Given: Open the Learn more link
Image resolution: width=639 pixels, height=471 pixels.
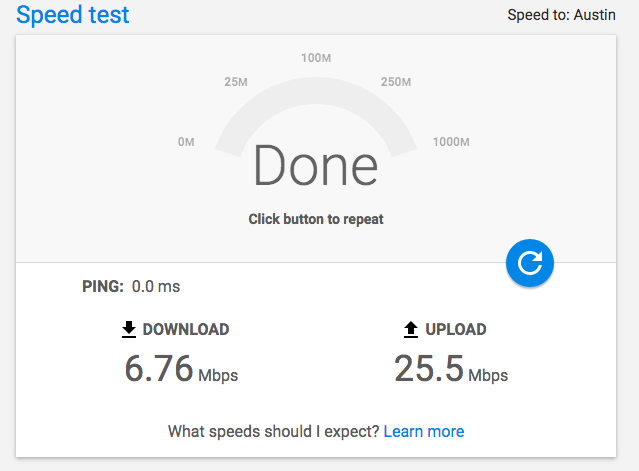Looking at the screenshot, I should 424,431.
